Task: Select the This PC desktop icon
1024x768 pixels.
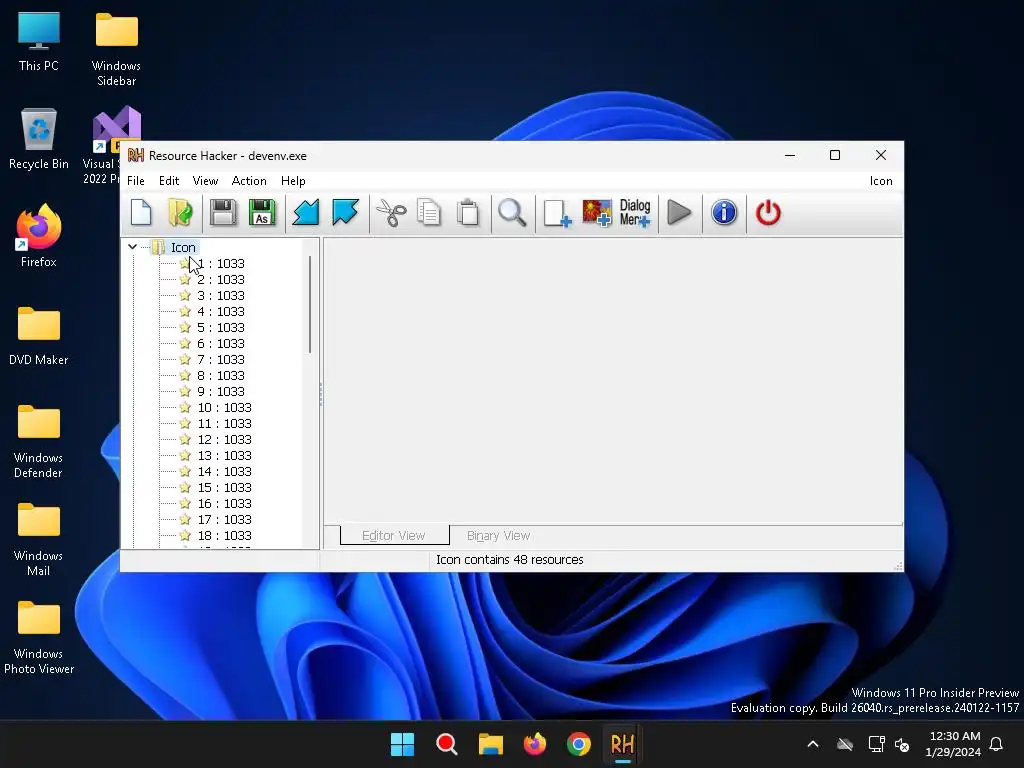Action: 39,42
